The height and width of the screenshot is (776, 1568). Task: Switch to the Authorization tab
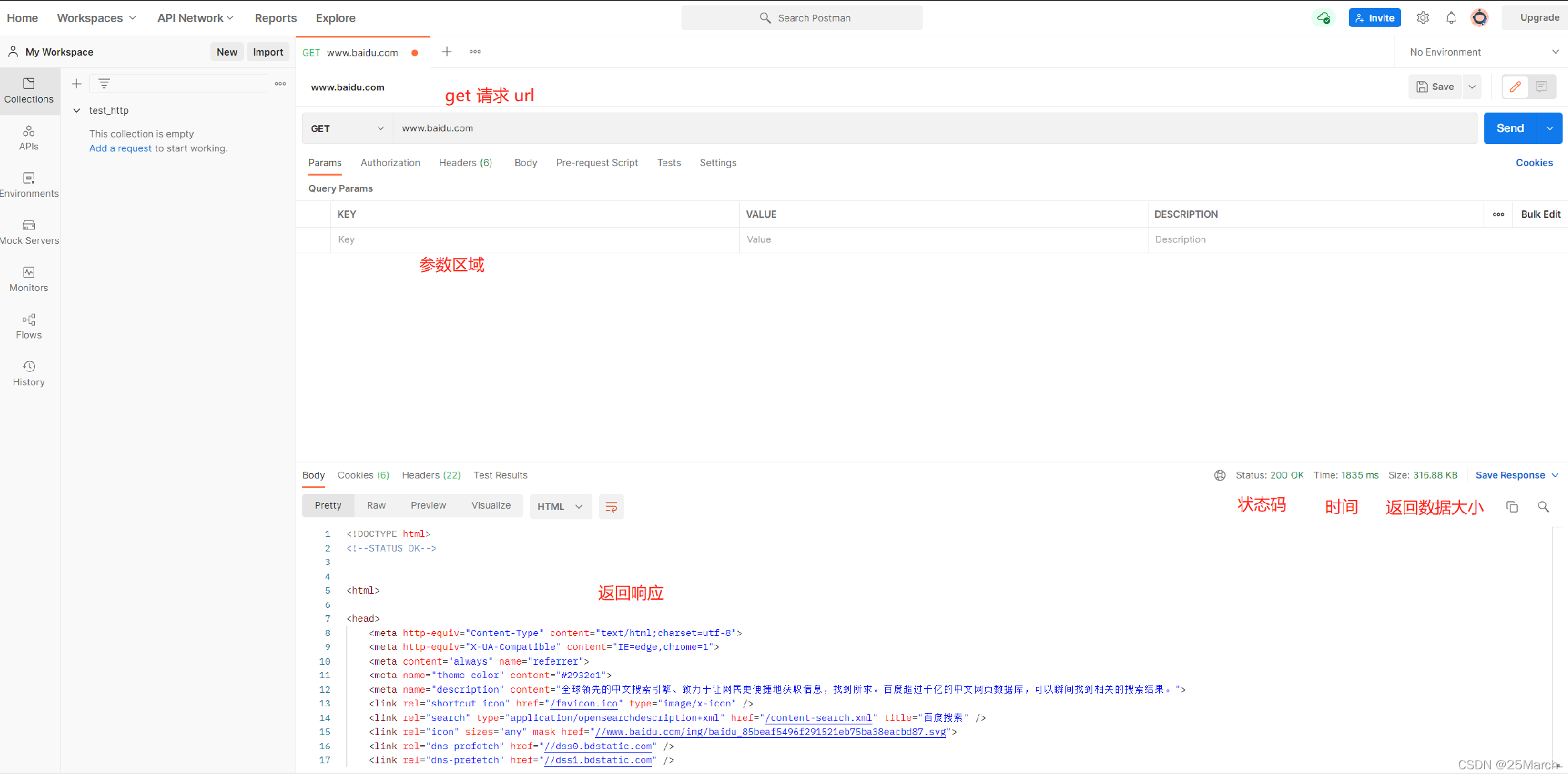pyautogui.click(x=390, y=163)
